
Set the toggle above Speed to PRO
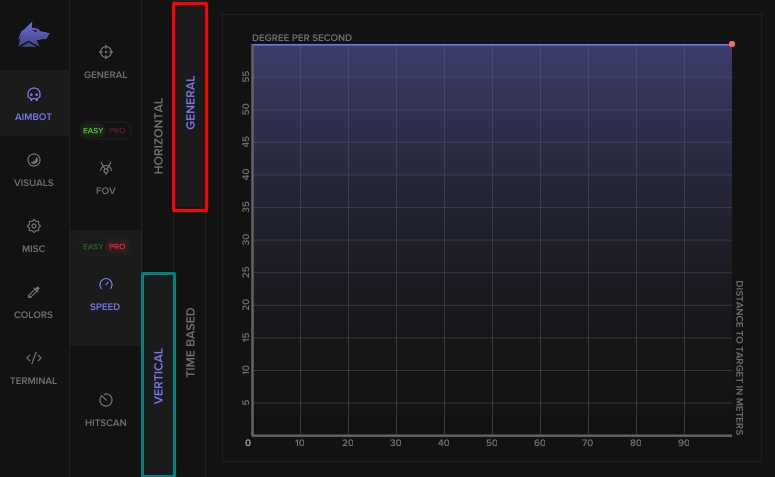(x=117, y=247)
